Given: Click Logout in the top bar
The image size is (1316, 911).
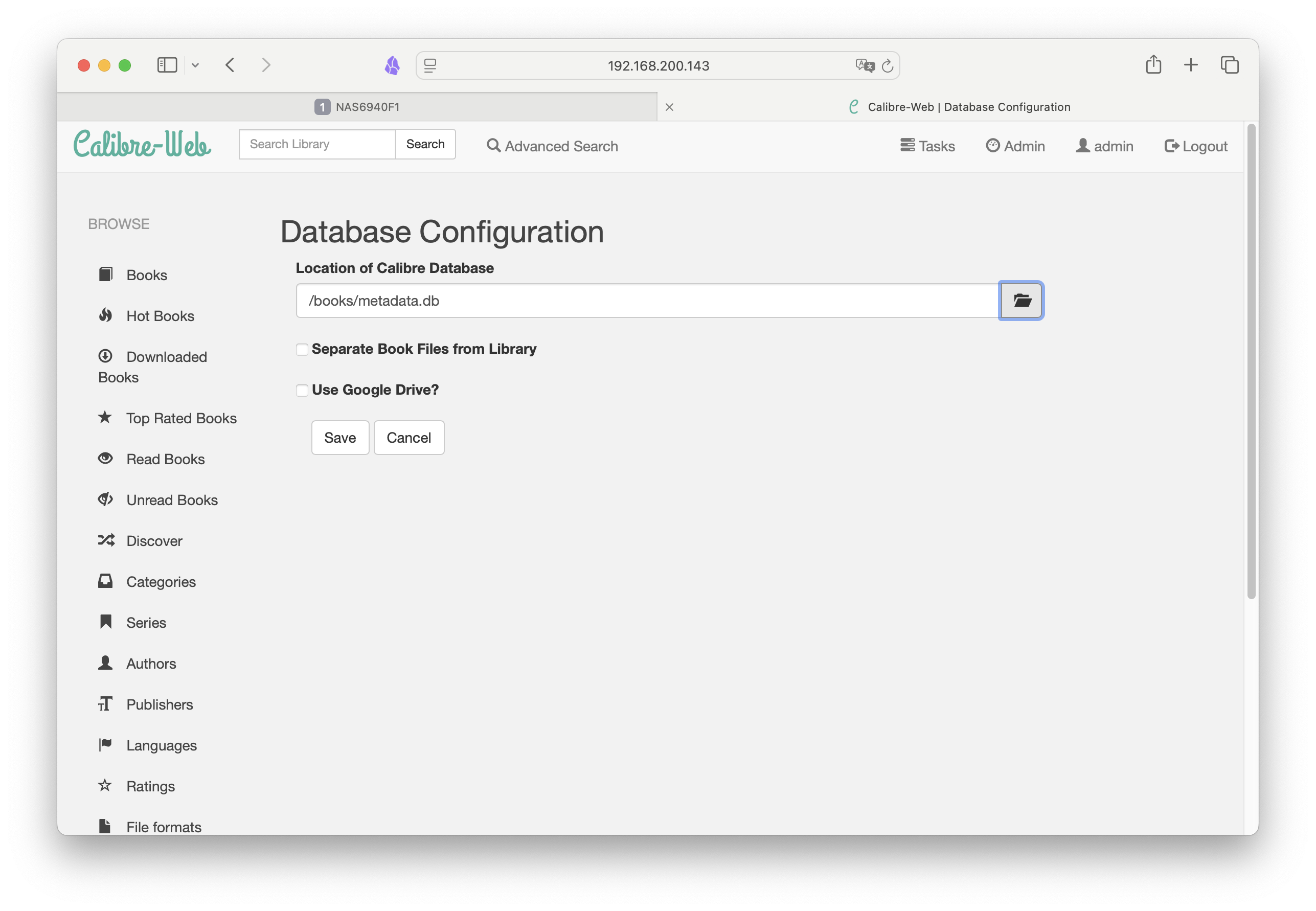Looking at the screenshot, I should [1195, 146].
